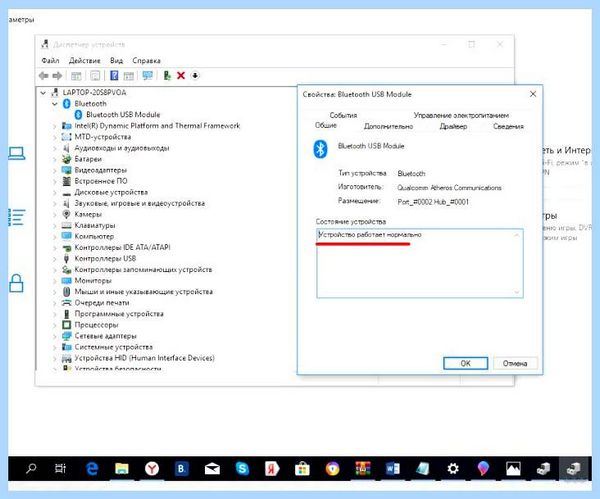Open the padlock icon in Settings sidebar
Image resolution: width=600 pixels, height=499 pixels.
(x=16, y=283)
